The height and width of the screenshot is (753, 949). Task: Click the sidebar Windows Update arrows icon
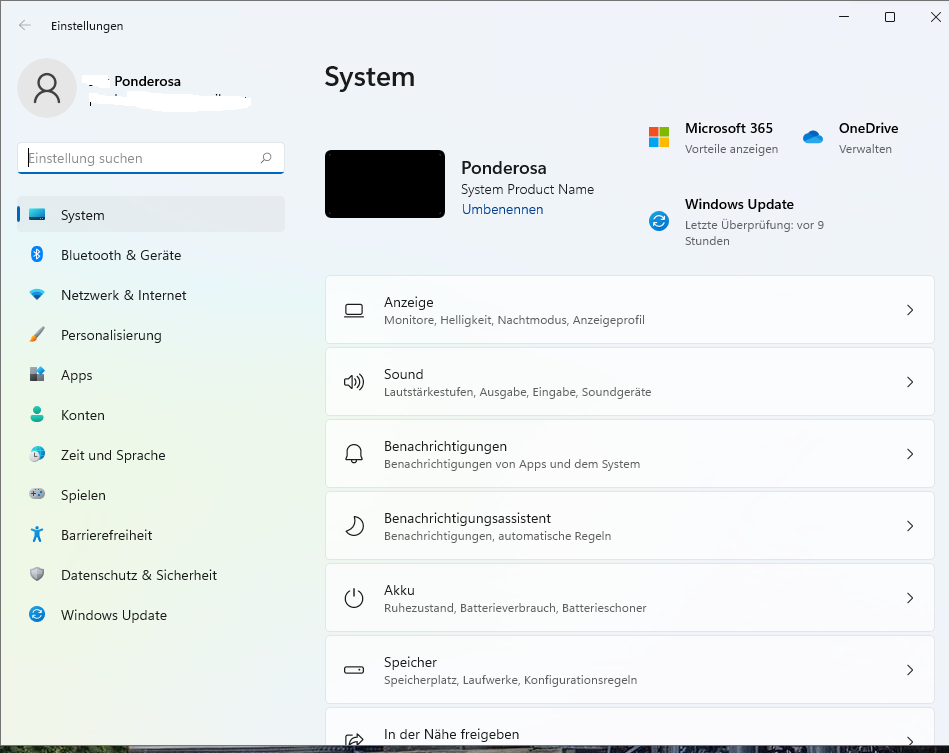point(37,614)
